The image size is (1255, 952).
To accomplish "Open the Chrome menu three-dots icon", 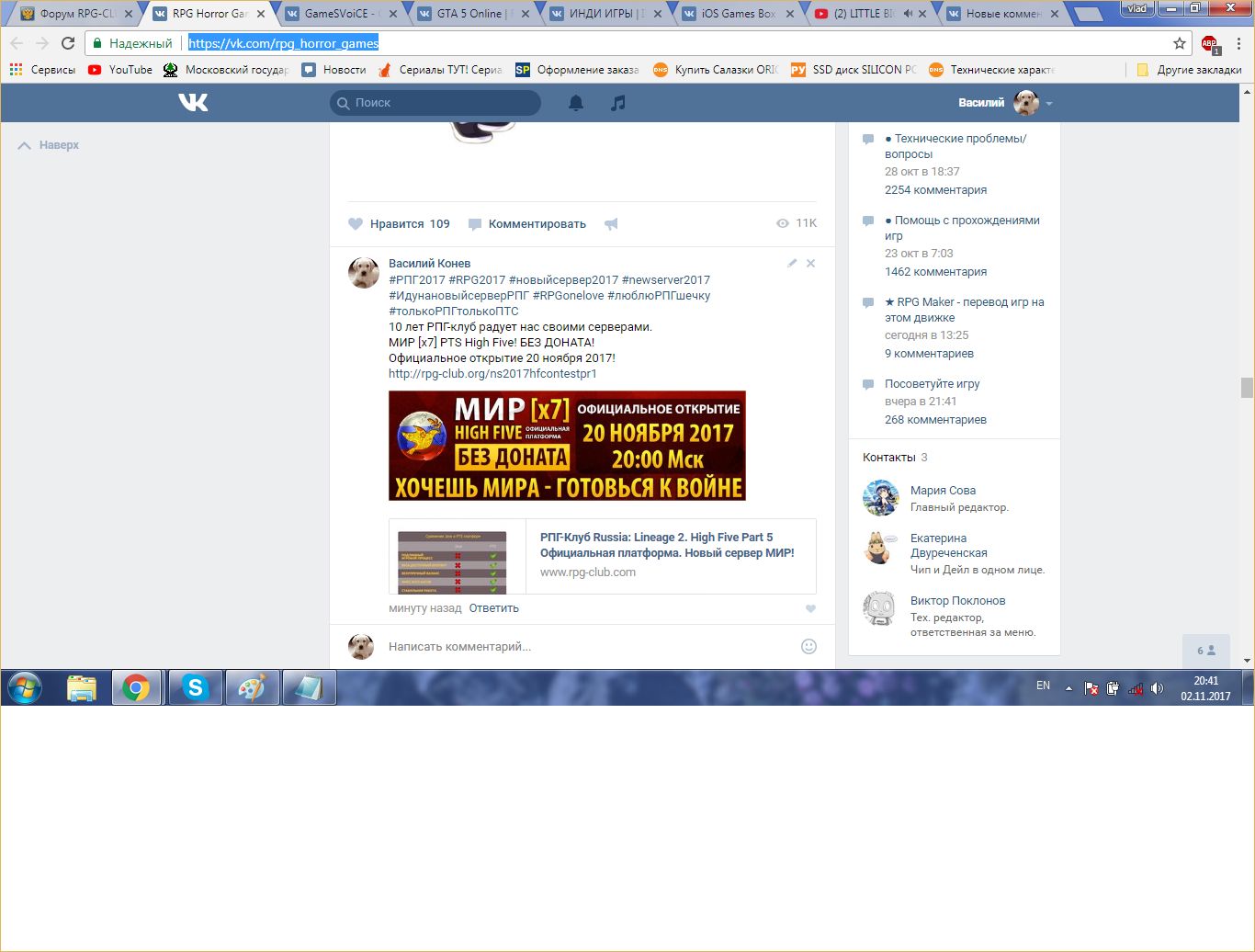I will (x=1238, y=43).
